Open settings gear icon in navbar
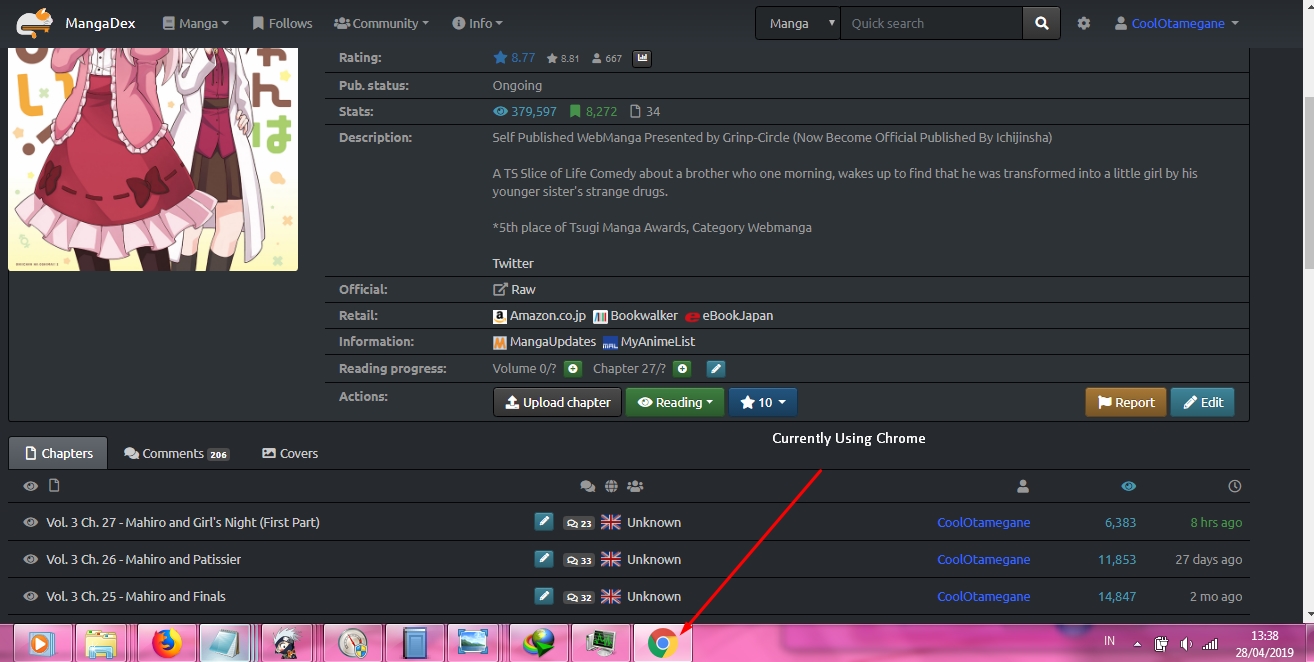Image resolution: width=1314 pixels, height=662 pixels. click(x=1084, y=23)
